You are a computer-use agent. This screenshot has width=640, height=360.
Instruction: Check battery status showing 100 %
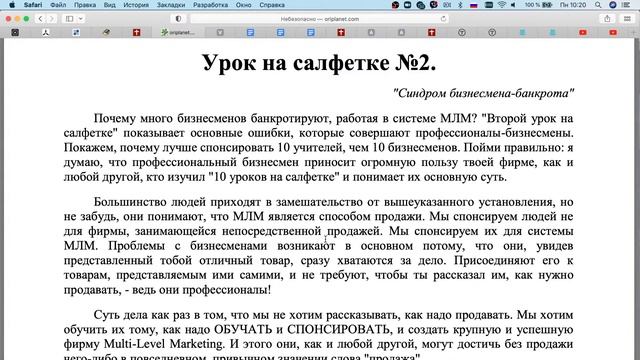pos(538,5)
